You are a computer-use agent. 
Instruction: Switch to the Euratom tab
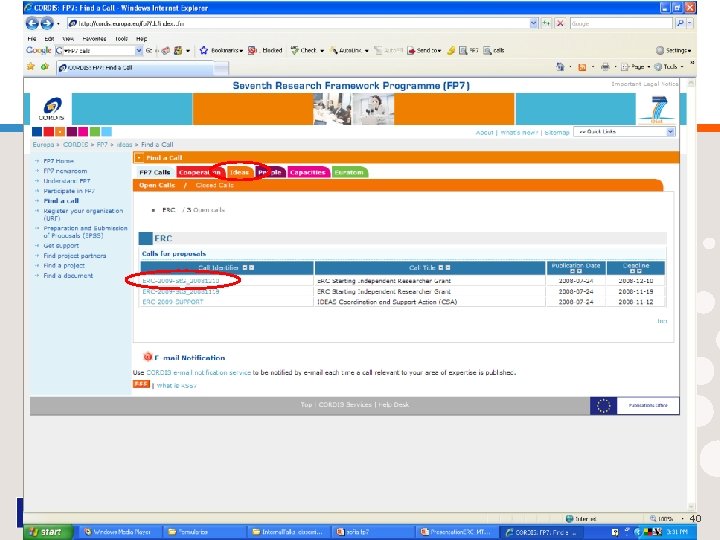[349, 172]
